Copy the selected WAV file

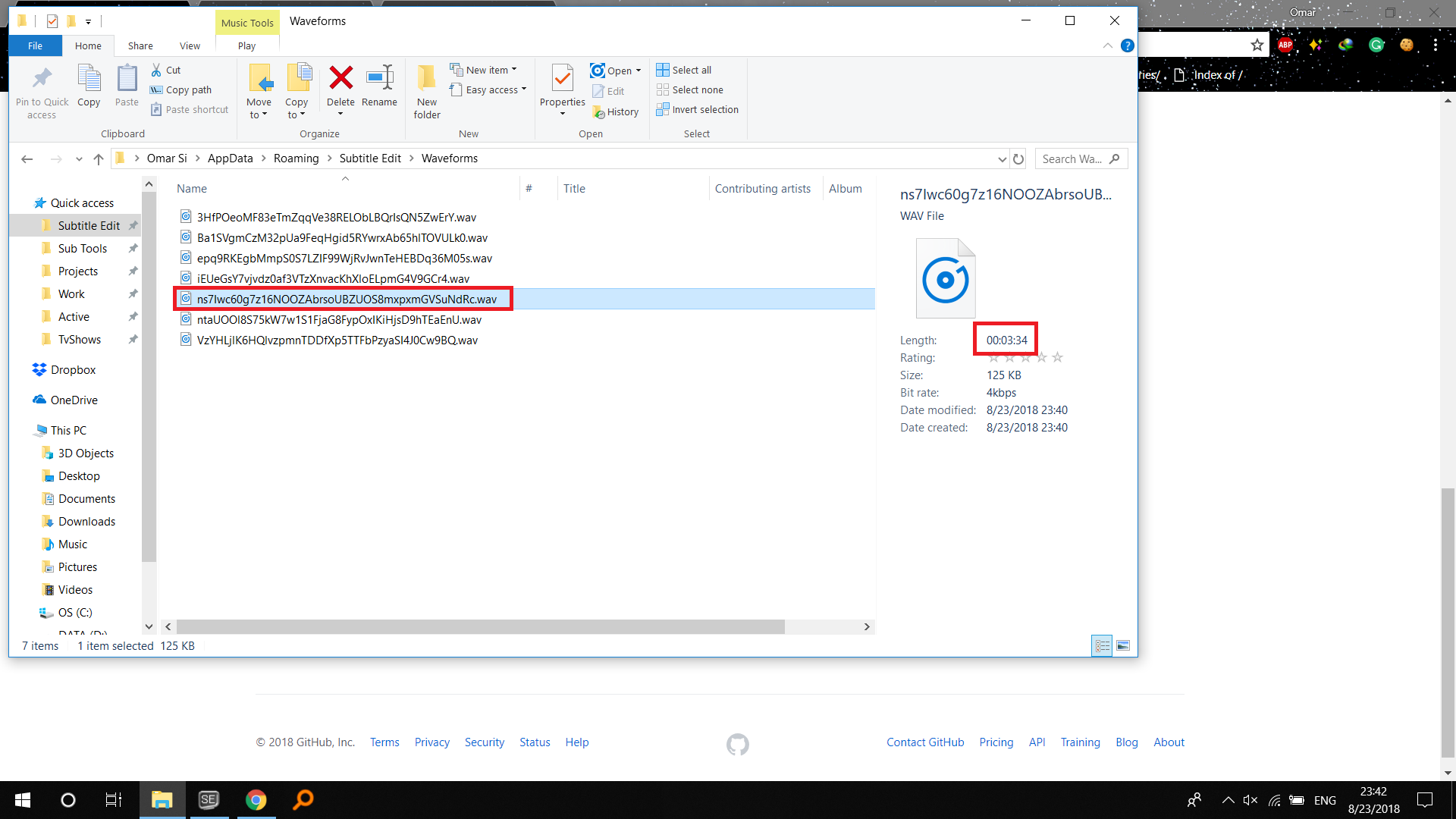point(89,87)
